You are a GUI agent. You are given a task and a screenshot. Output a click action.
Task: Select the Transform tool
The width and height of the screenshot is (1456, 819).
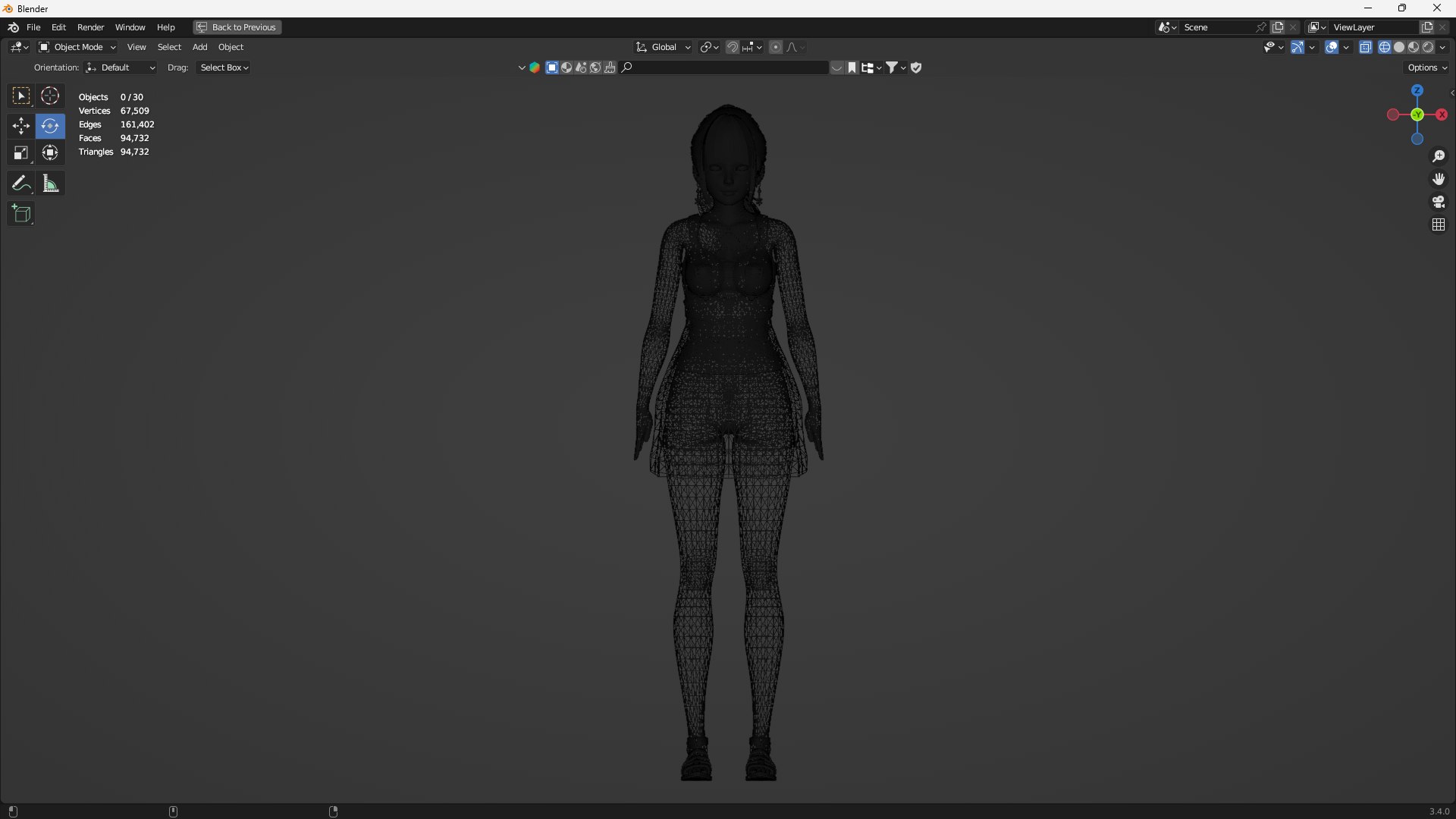tap(50, 153)
